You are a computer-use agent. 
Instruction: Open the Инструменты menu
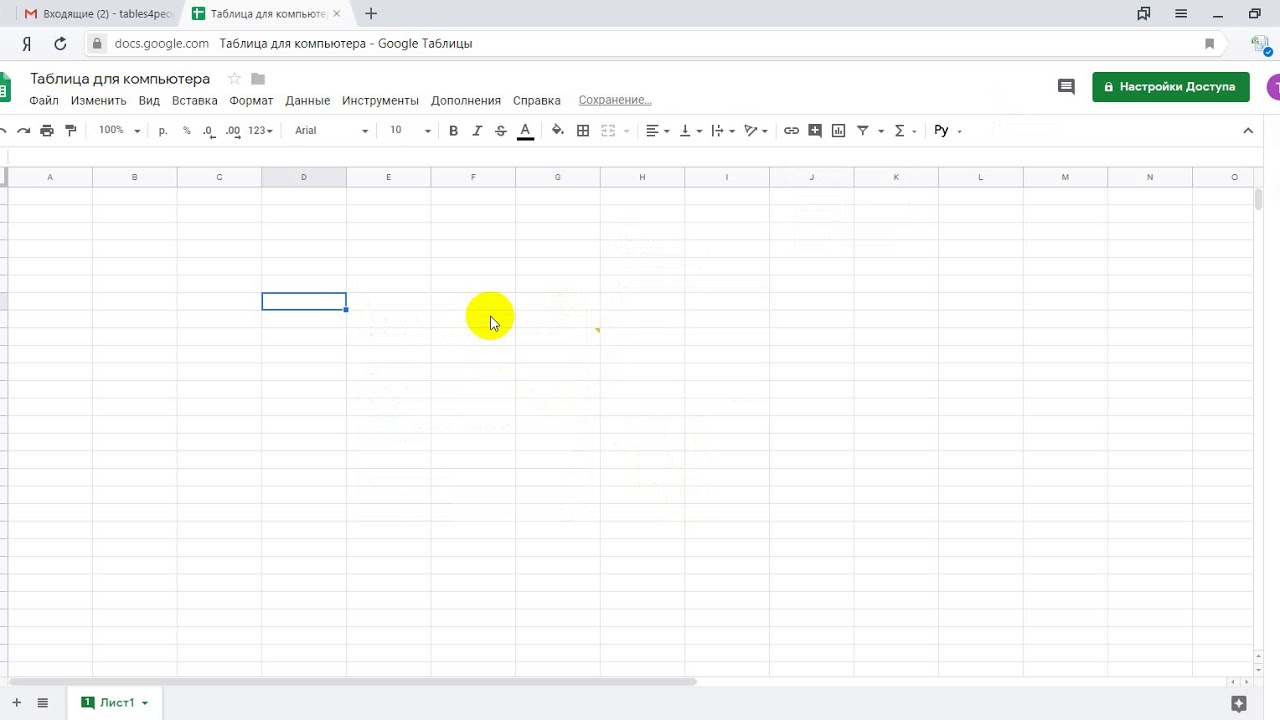point(380,100)
